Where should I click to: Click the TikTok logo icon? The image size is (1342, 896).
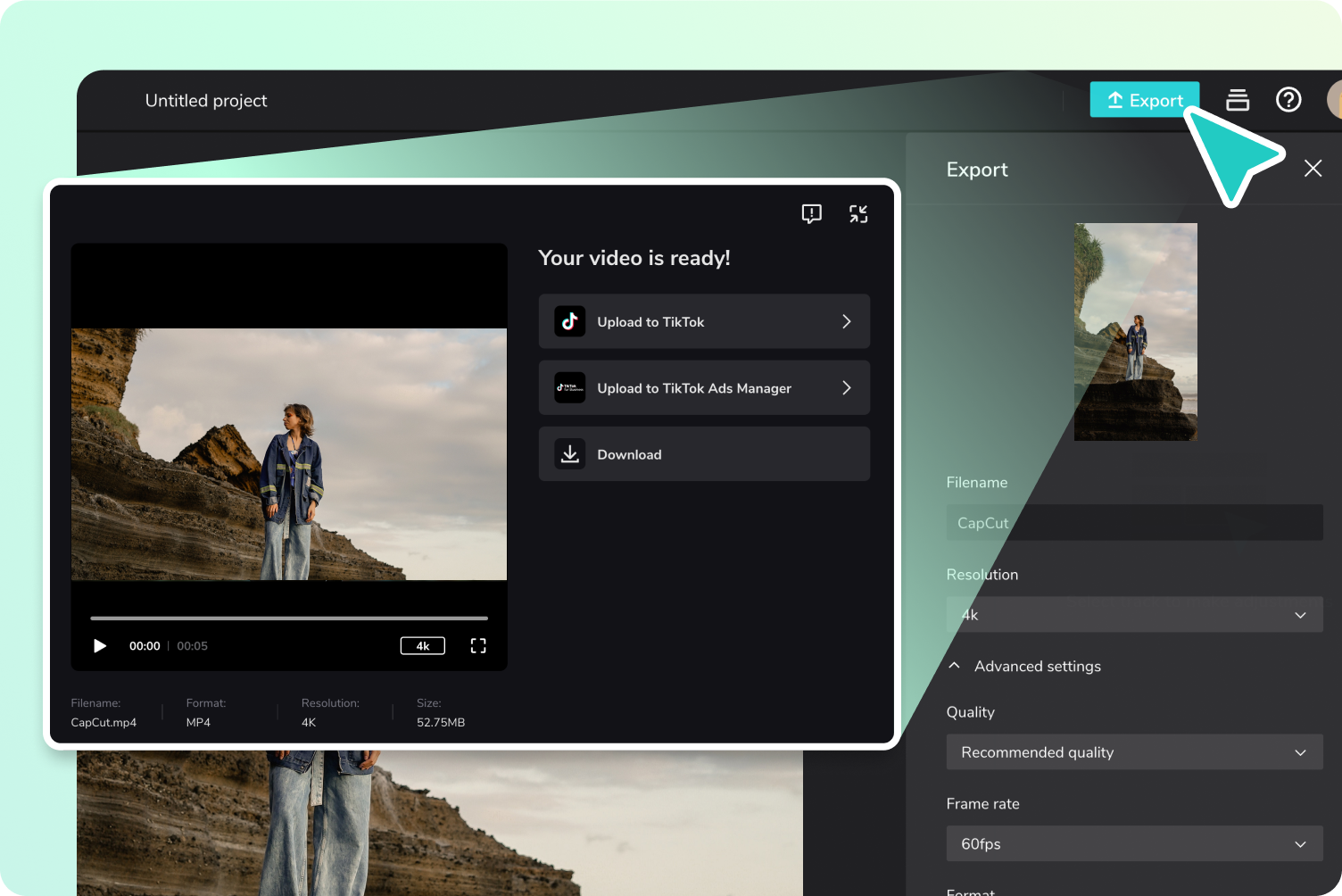[x=570, y=321]
